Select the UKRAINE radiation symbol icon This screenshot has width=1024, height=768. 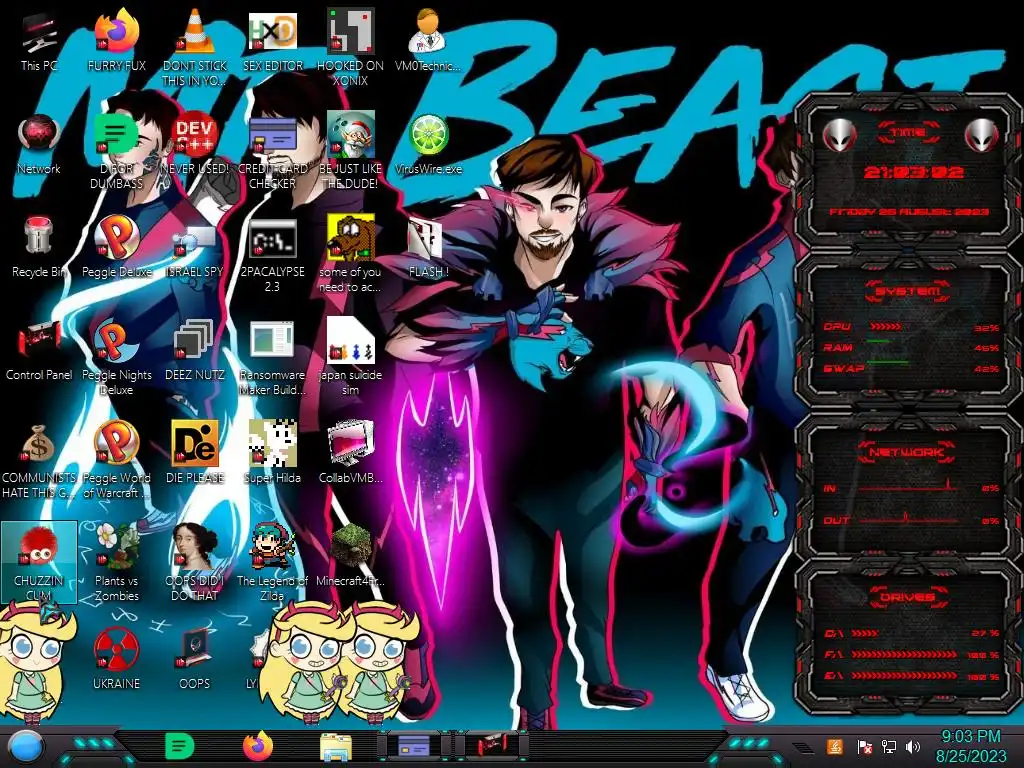(116, 660)
